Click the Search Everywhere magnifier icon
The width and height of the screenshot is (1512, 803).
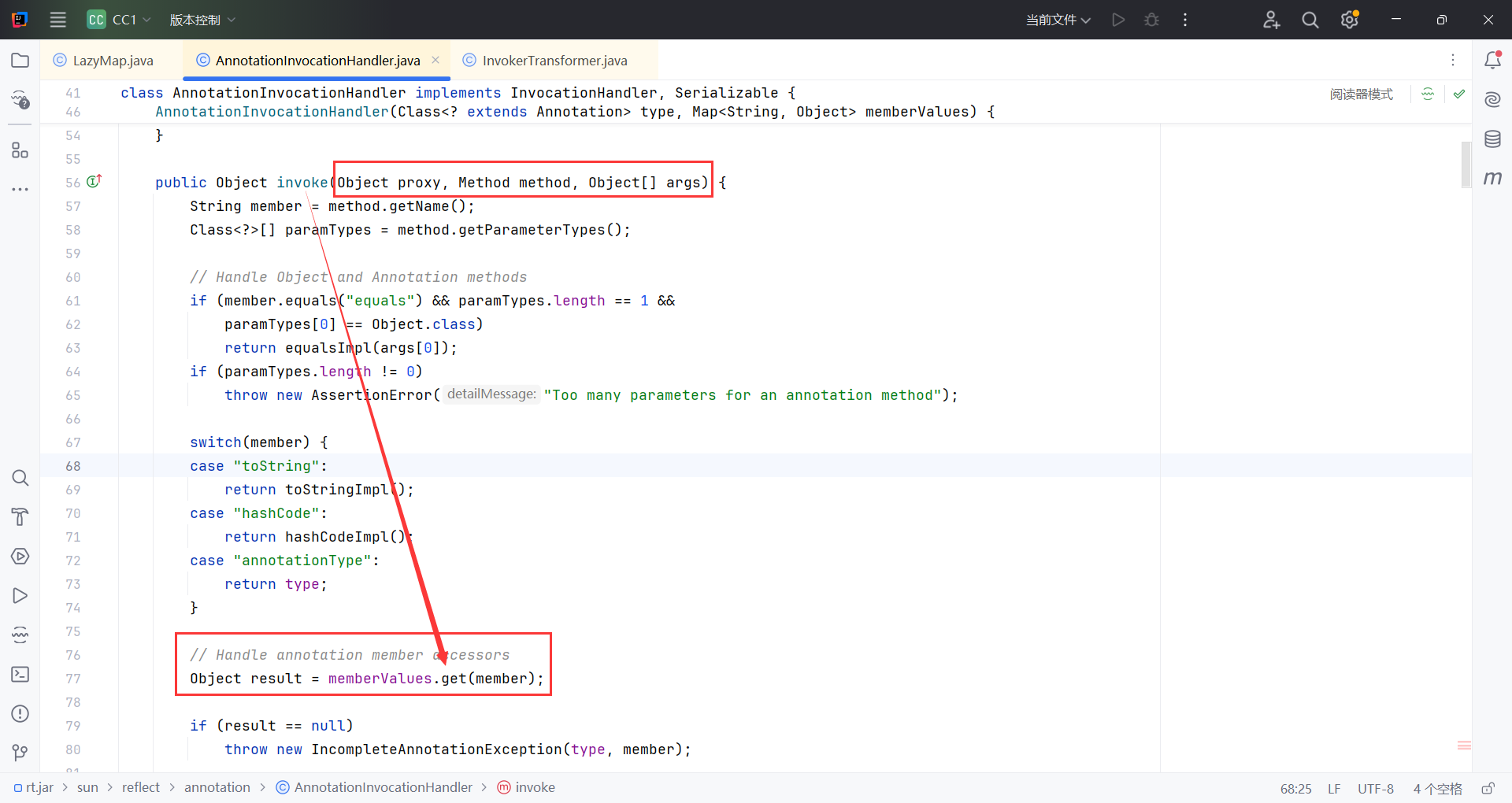click(x=1310, y=20)
